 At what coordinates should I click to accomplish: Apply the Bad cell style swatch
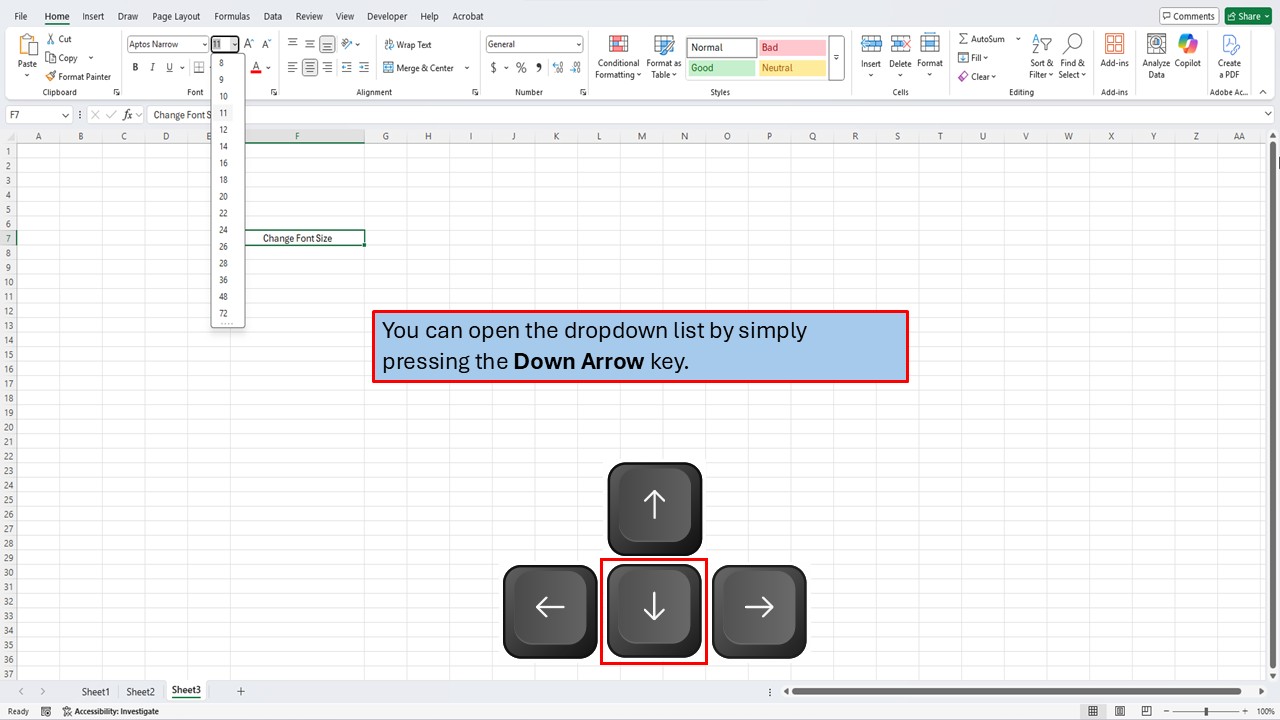(x=792, y=47)
